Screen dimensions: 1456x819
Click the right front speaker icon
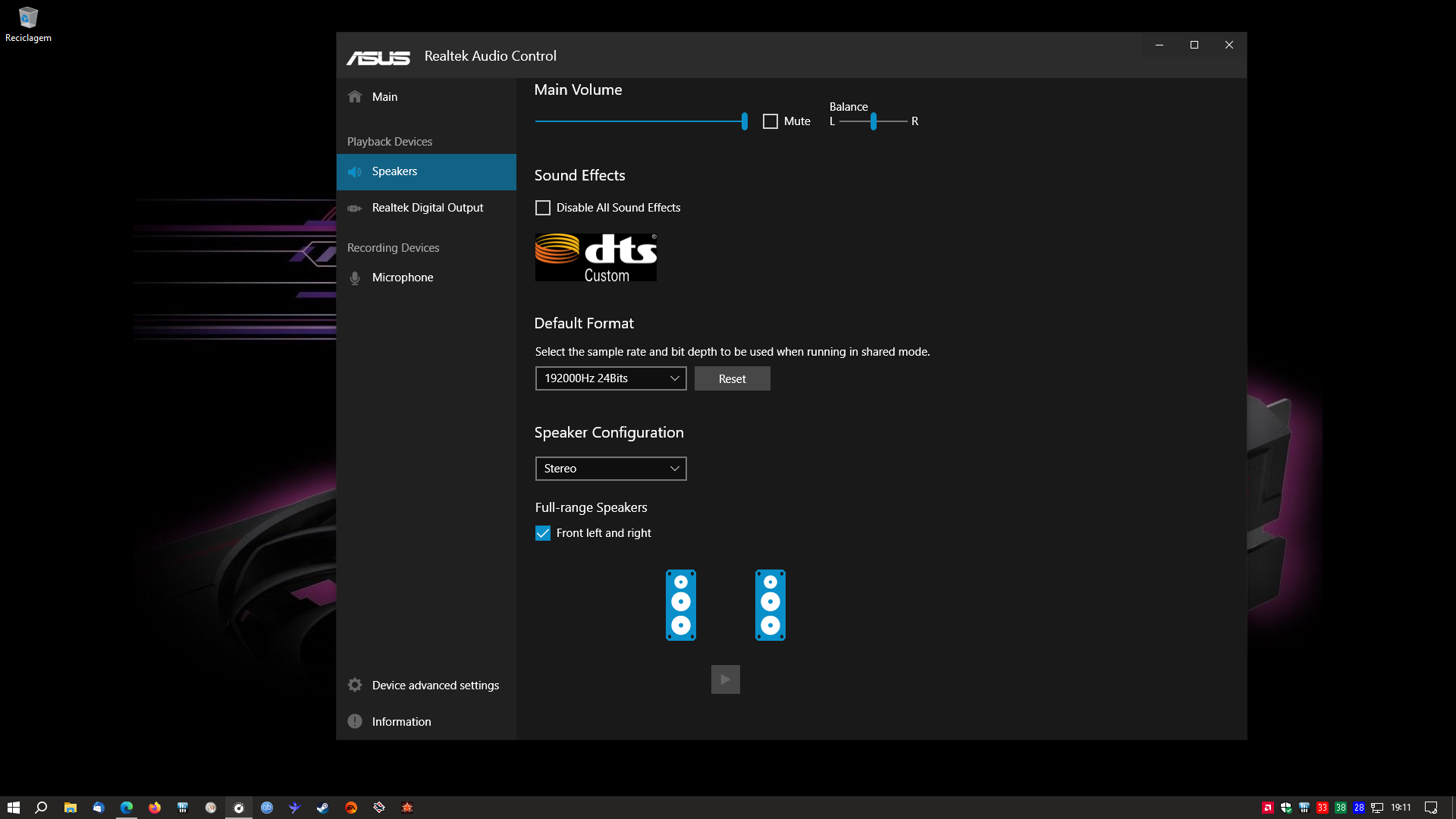tap(769, 604)
